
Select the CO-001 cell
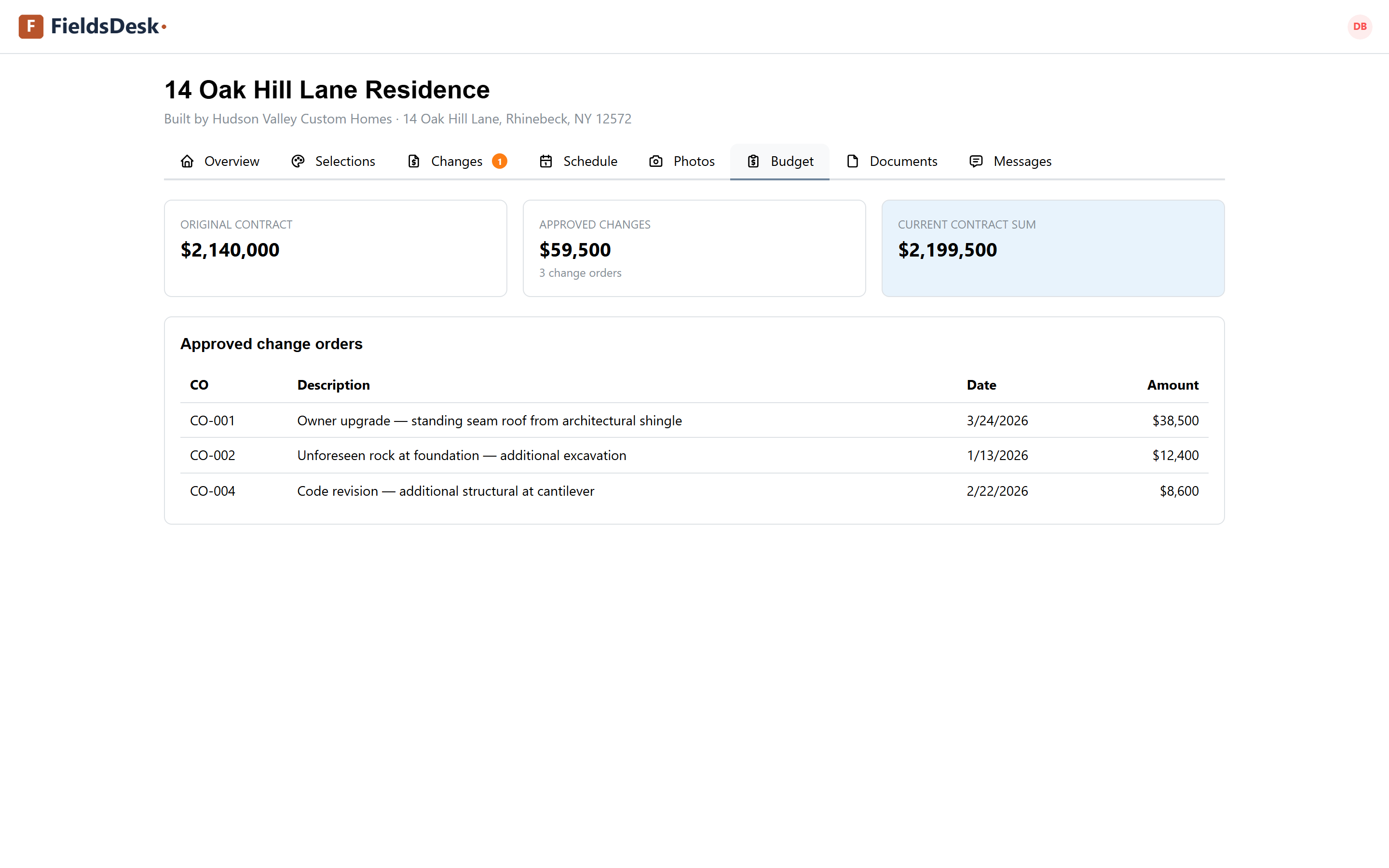click(x=212, y=421)
